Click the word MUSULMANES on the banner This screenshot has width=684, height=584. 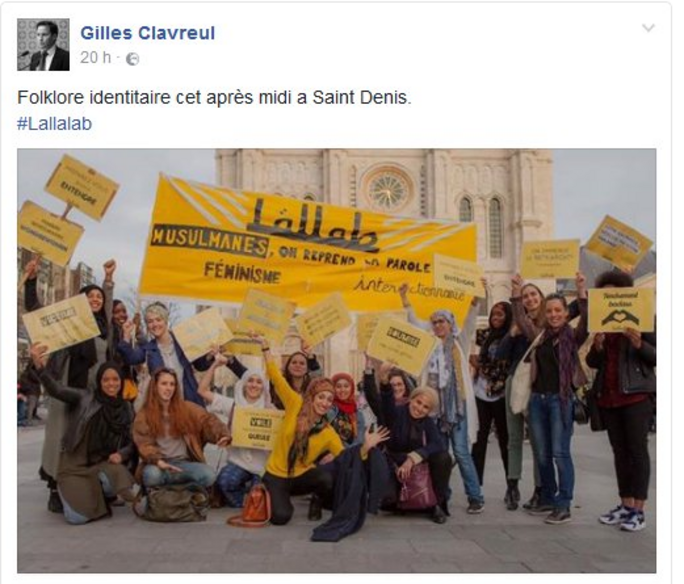coord(209,242)
